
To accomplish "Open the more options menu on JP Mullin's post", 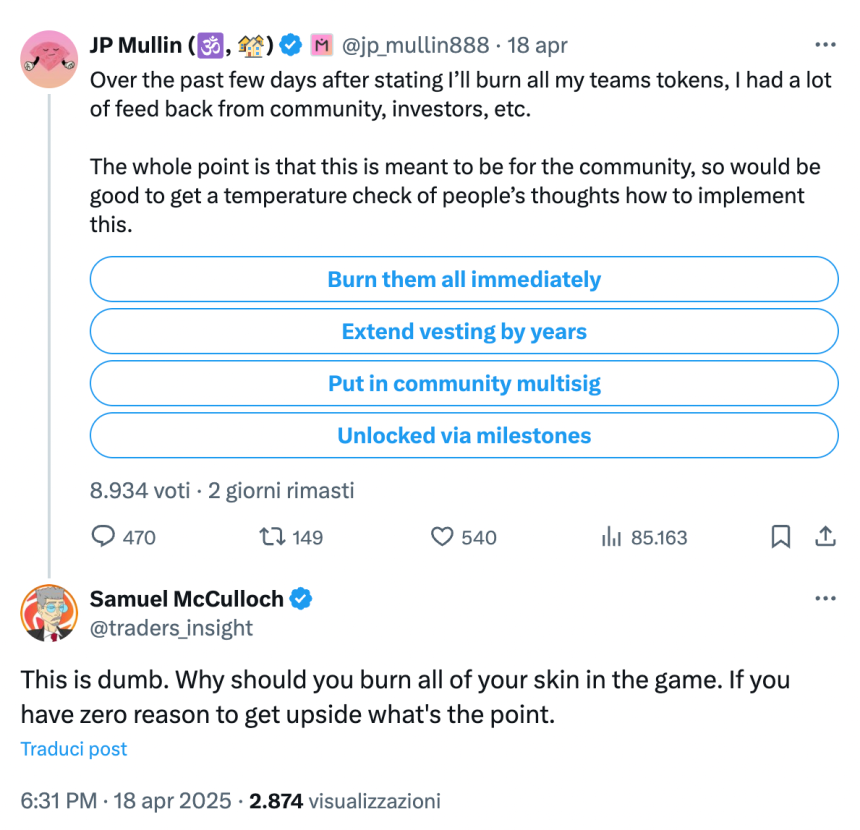I will tap(825, 45).
